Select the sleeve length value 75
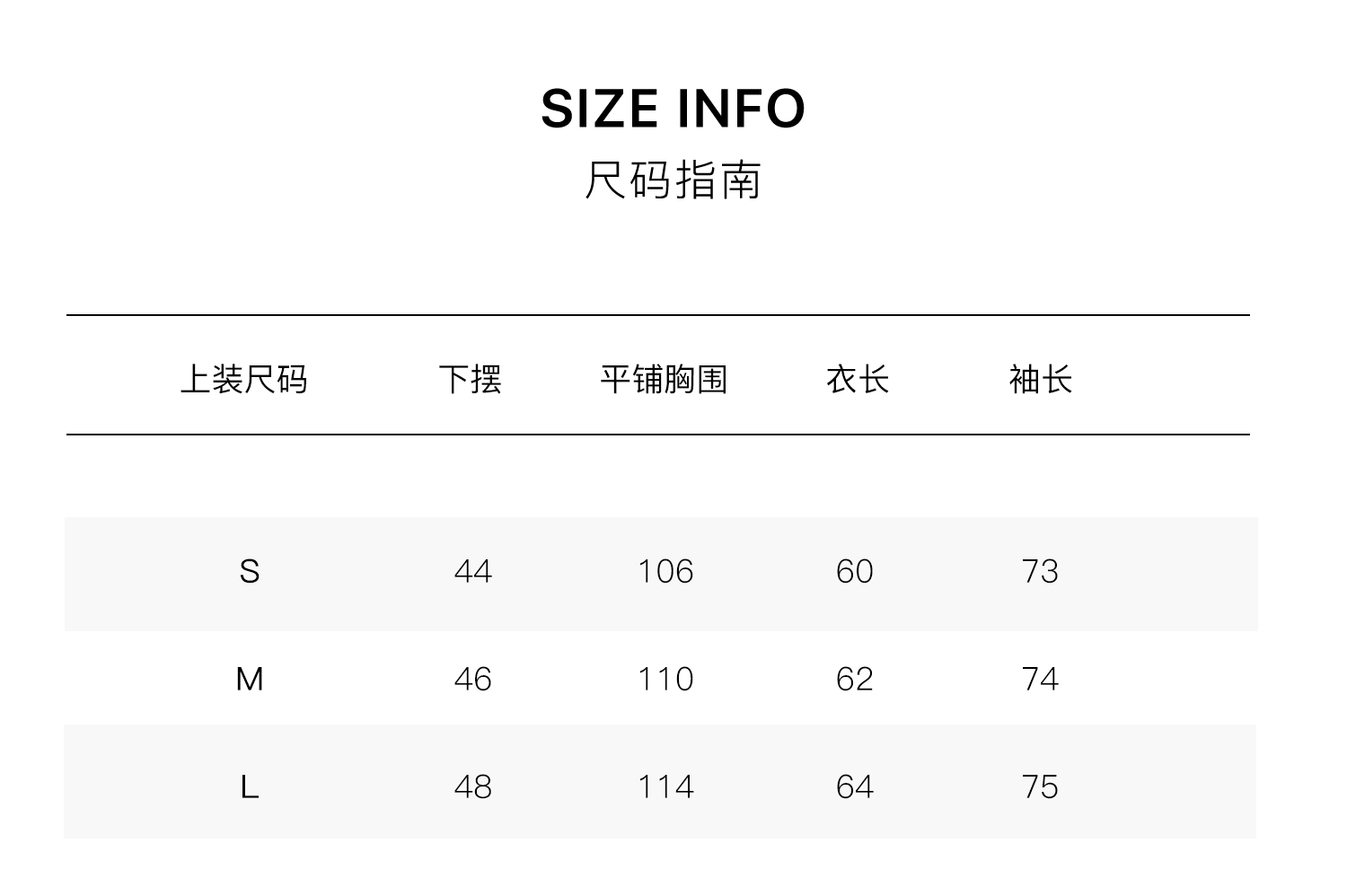The image size is (1347, 896). click(1040, 787)
